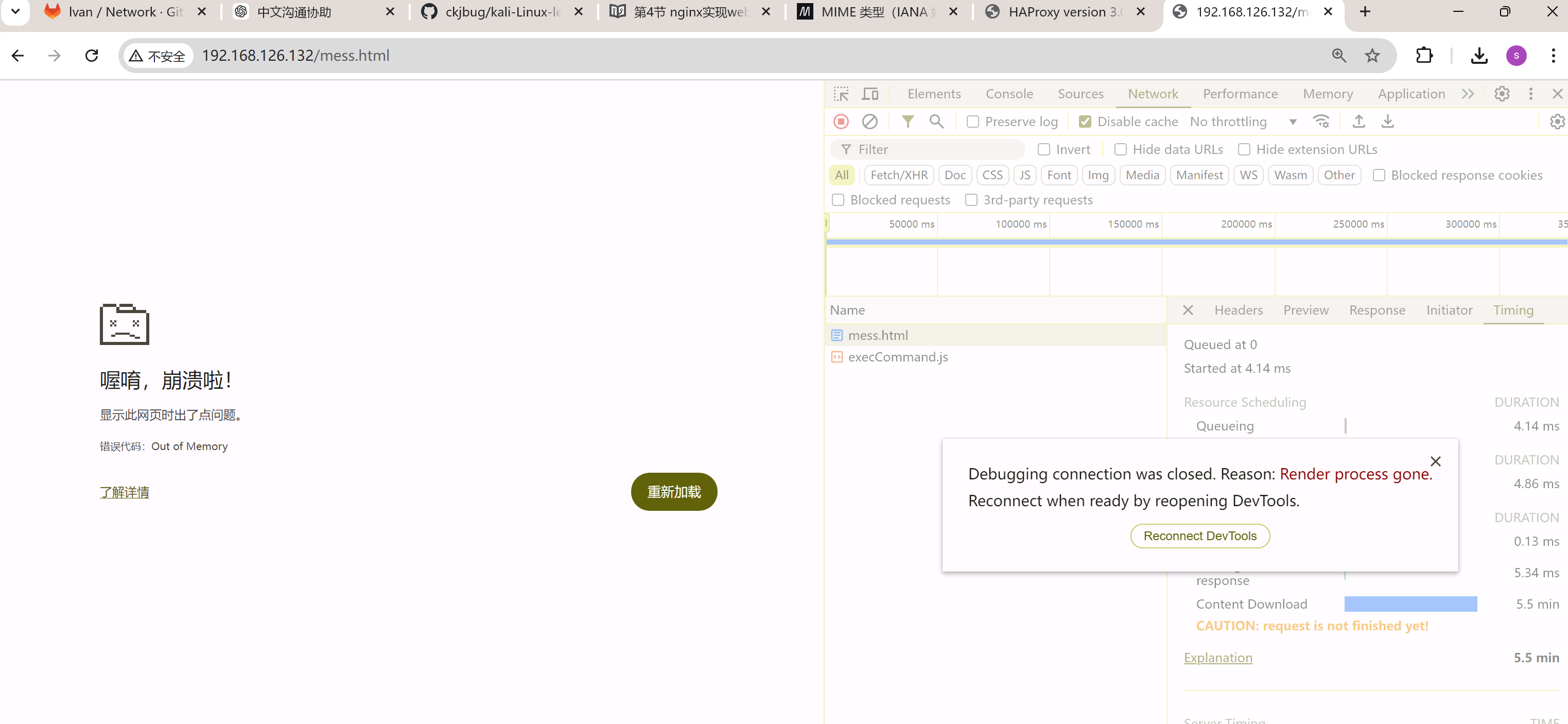Click the network Filter text field
The width and height of the screenshot is (1568, 724).
937,150
